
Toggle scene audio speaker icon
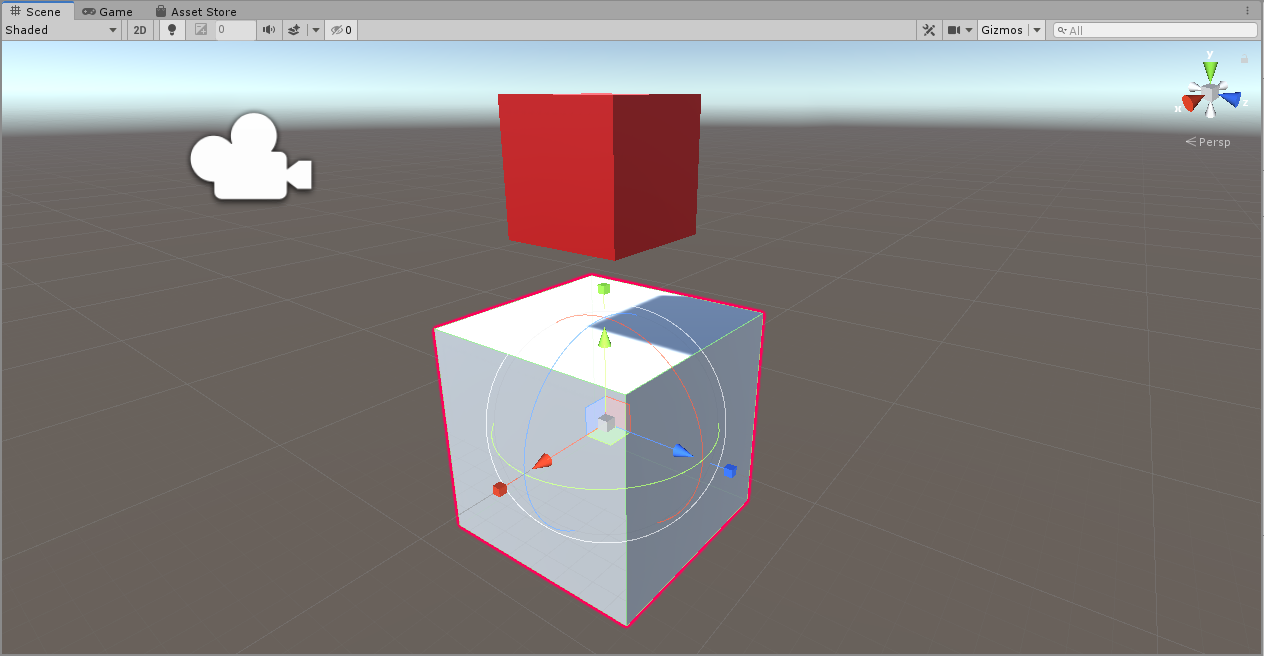click(x=268, y=30)
